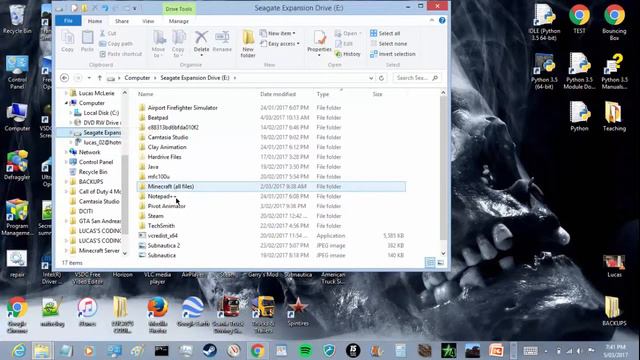Minimize the ribbon with chevron
The width and height of the screenshot is (640, 360).
pos(432,20)
